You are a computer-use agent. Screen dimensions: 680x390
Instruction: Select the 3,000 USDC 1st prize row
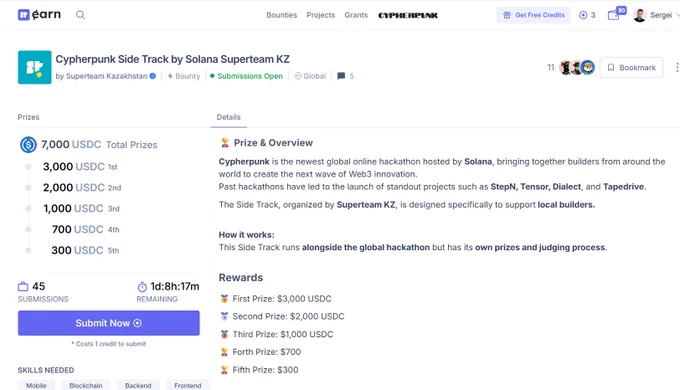click(80, 167)
